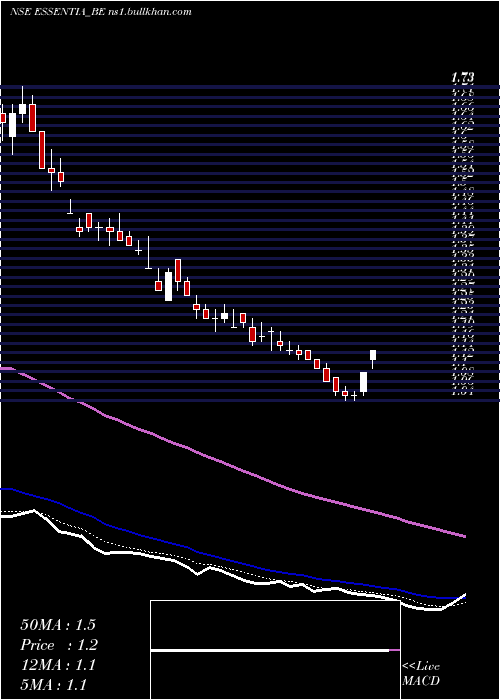Click the Price : 1.2 legend text
Image resolution: width=500 pixels, height=700 pixels.
coord(59,645)
